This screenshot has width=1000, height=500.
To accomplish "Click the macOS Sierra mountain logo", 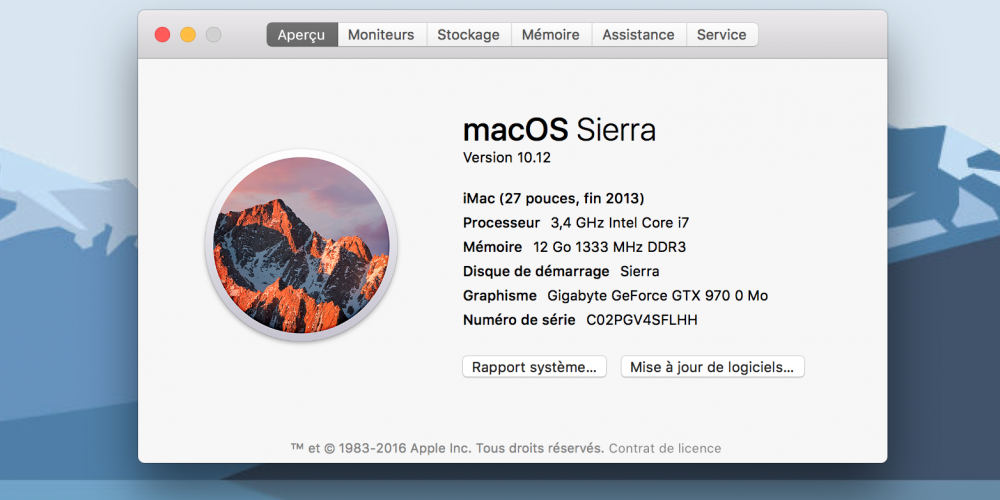I will tap(301, 246).
